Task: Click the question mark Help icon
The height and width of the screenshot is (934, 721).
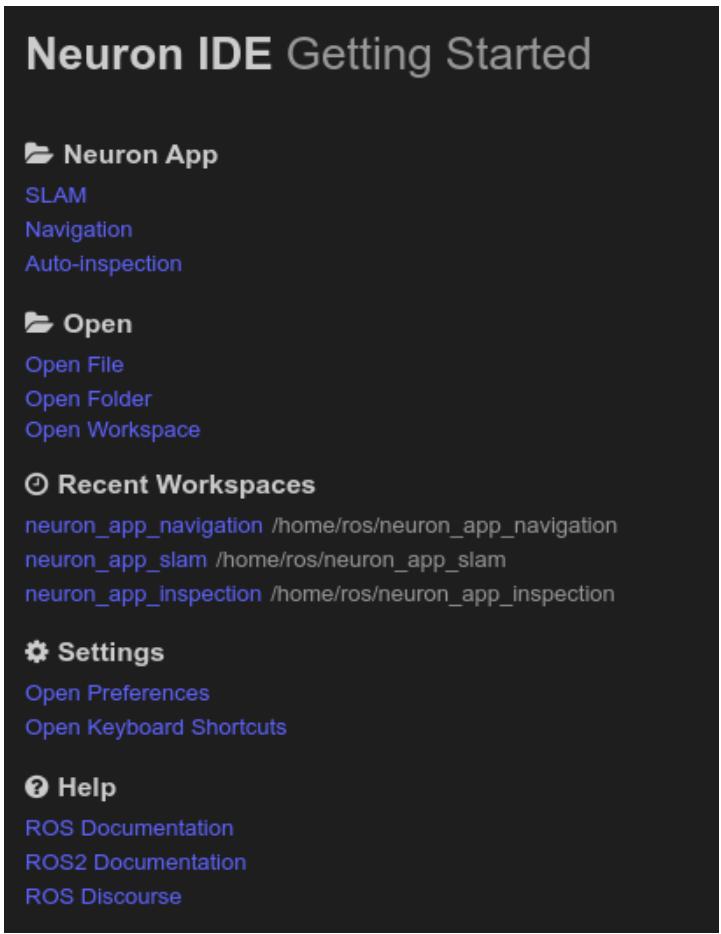Action: pos(36,787)
